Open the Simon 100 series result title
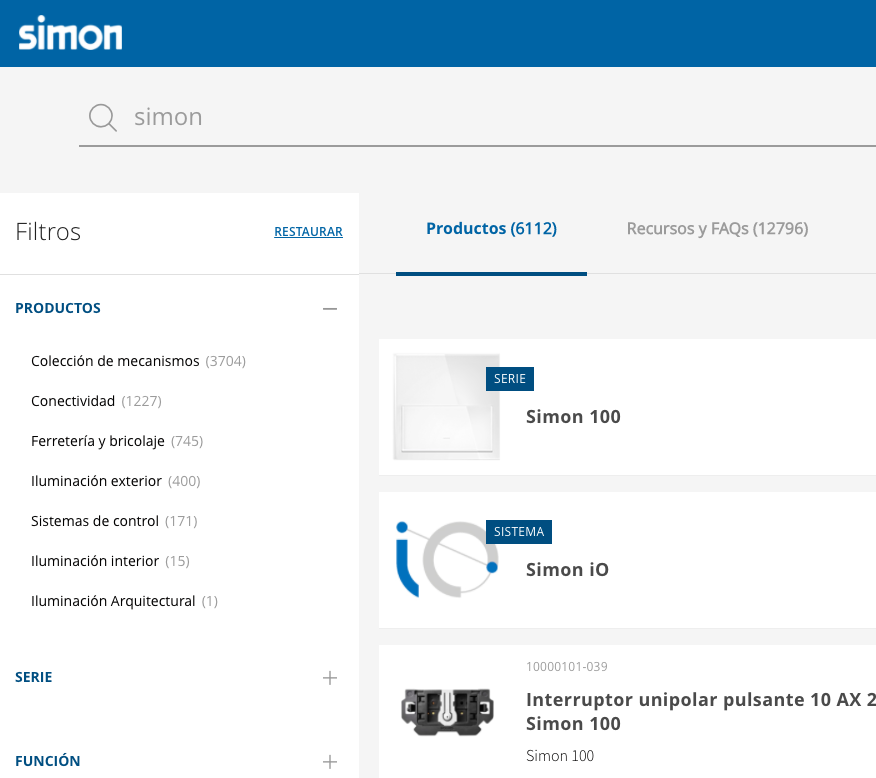Viewport: 876px width, 778px height. point(573,417)
